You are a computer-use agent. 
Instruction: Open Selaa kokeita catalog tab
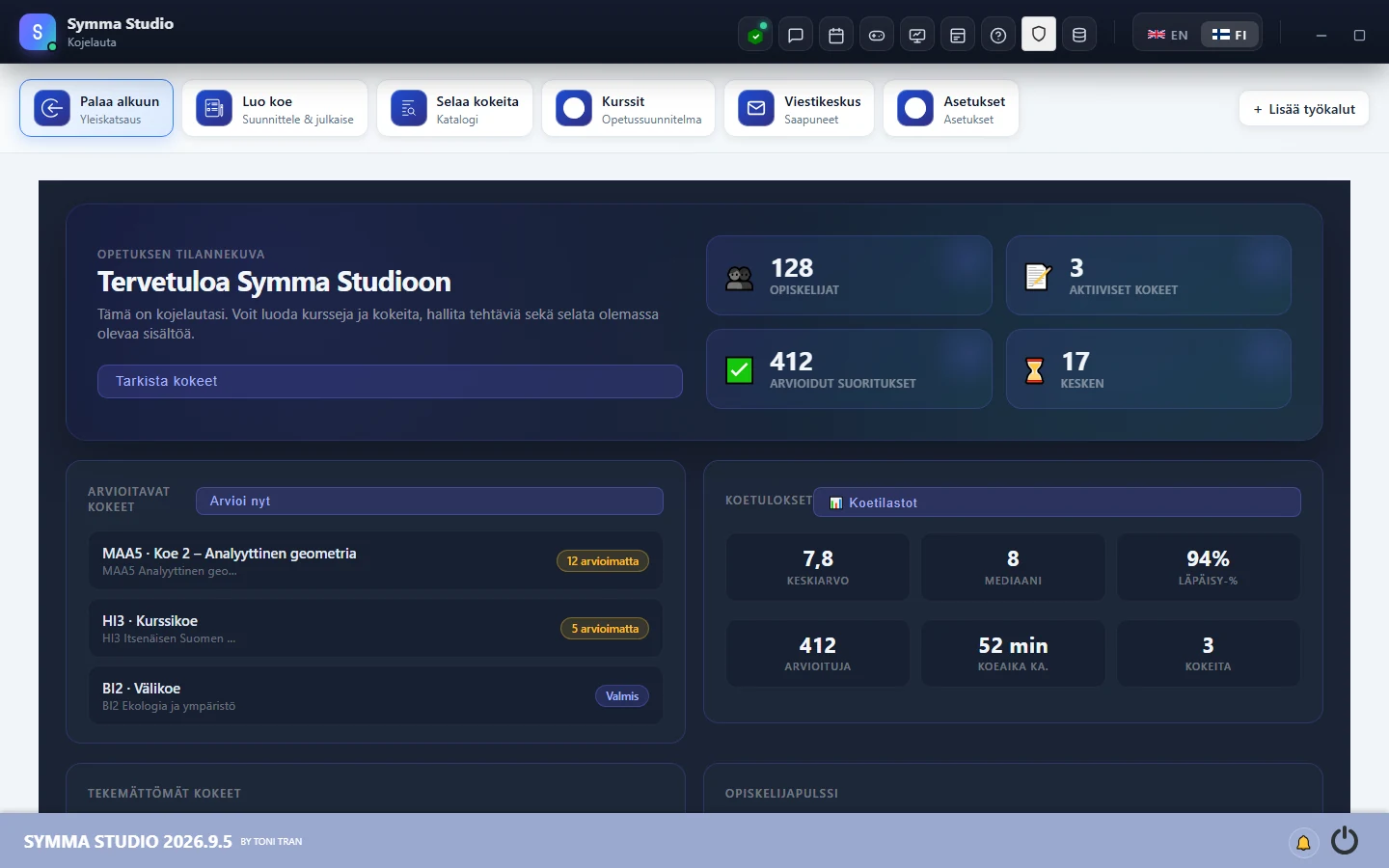[x=454, y=108]
